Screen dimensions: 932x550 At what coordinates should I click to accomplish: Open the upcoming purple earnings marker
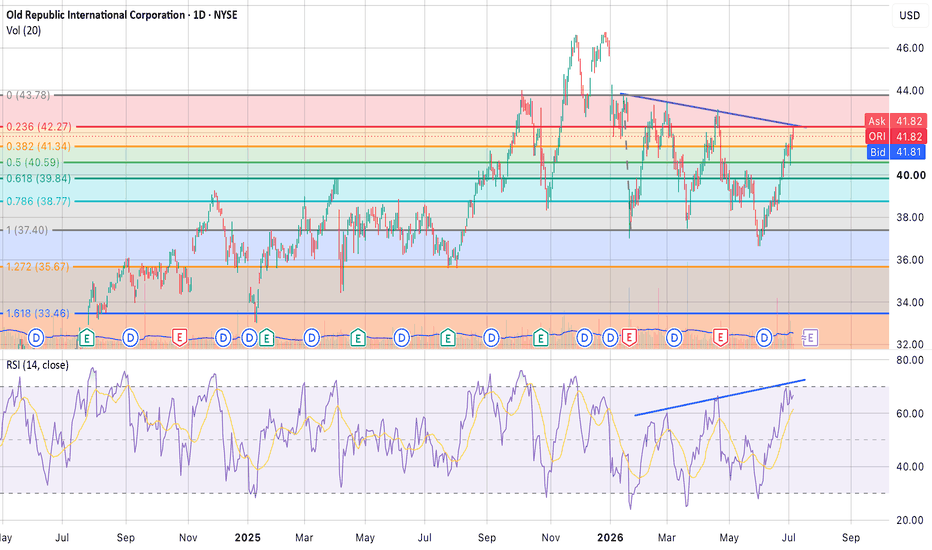pos(810,338)
